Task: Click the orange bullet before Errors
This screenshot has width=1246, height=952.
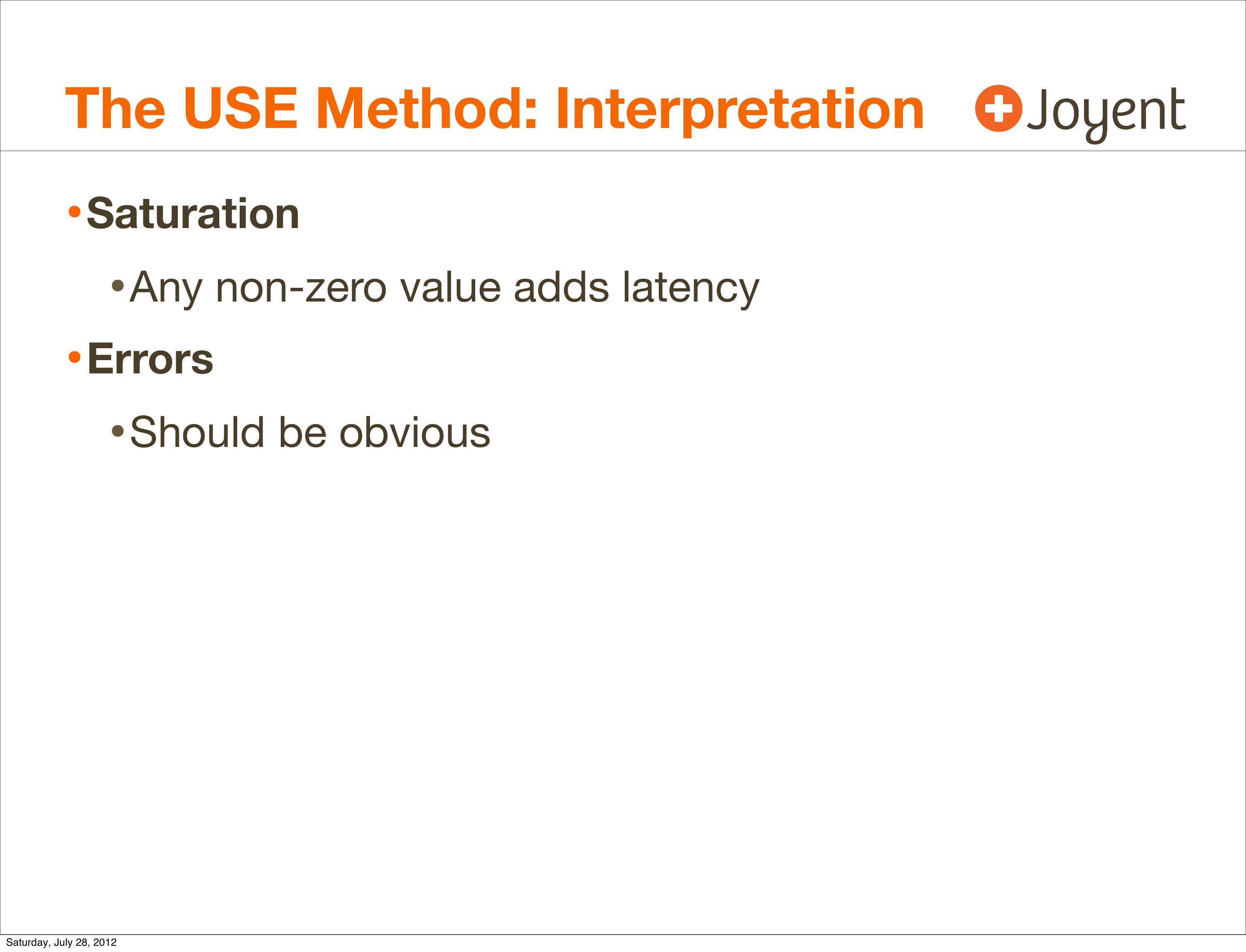Action: [x=74, y=357]
